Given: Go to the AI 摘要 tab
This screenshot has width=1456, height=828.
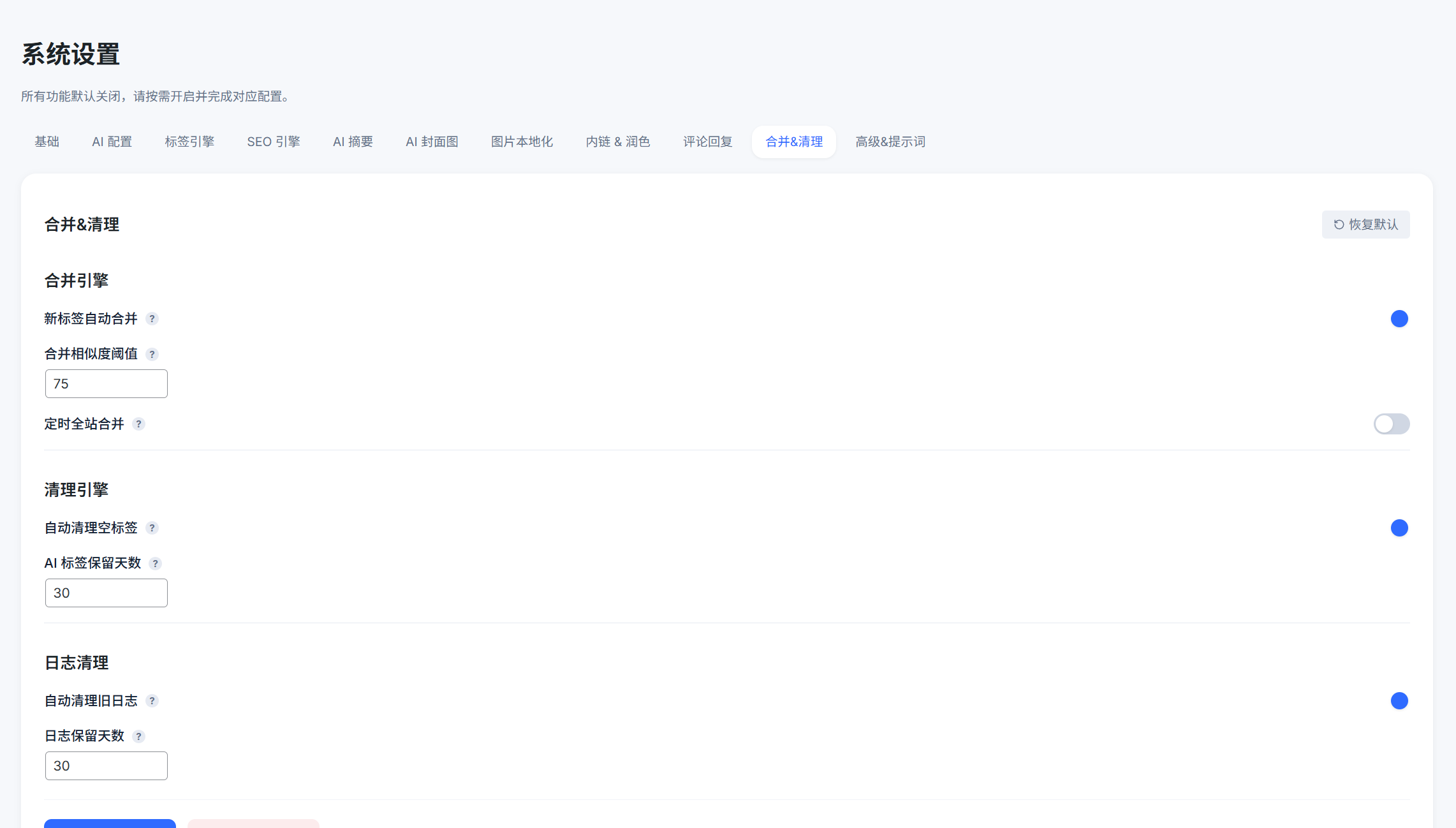Looking at the screenshot, I should pos(353,142).
